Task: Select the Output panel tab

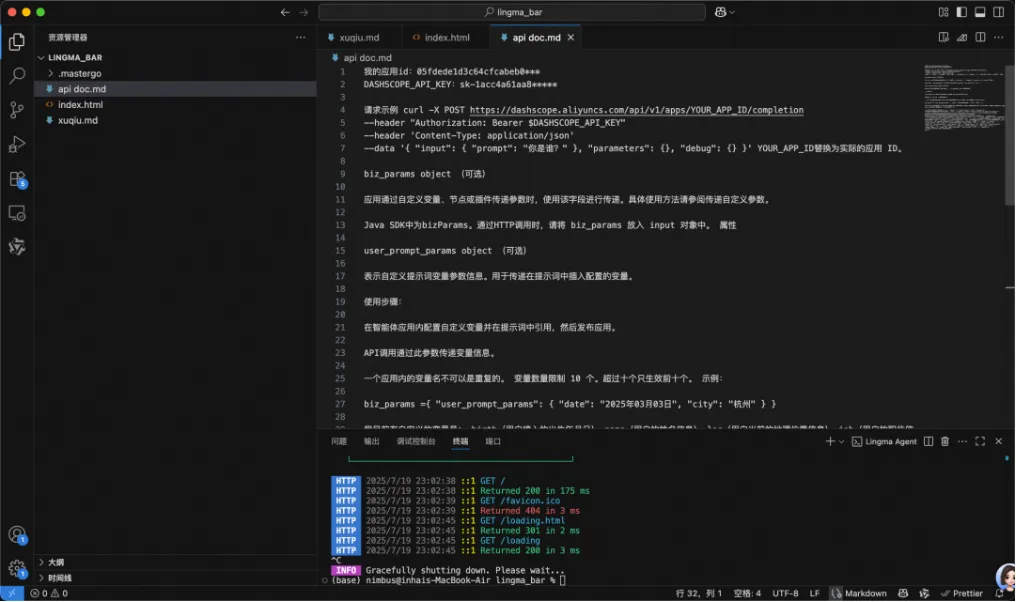Action: pos(371,441)
